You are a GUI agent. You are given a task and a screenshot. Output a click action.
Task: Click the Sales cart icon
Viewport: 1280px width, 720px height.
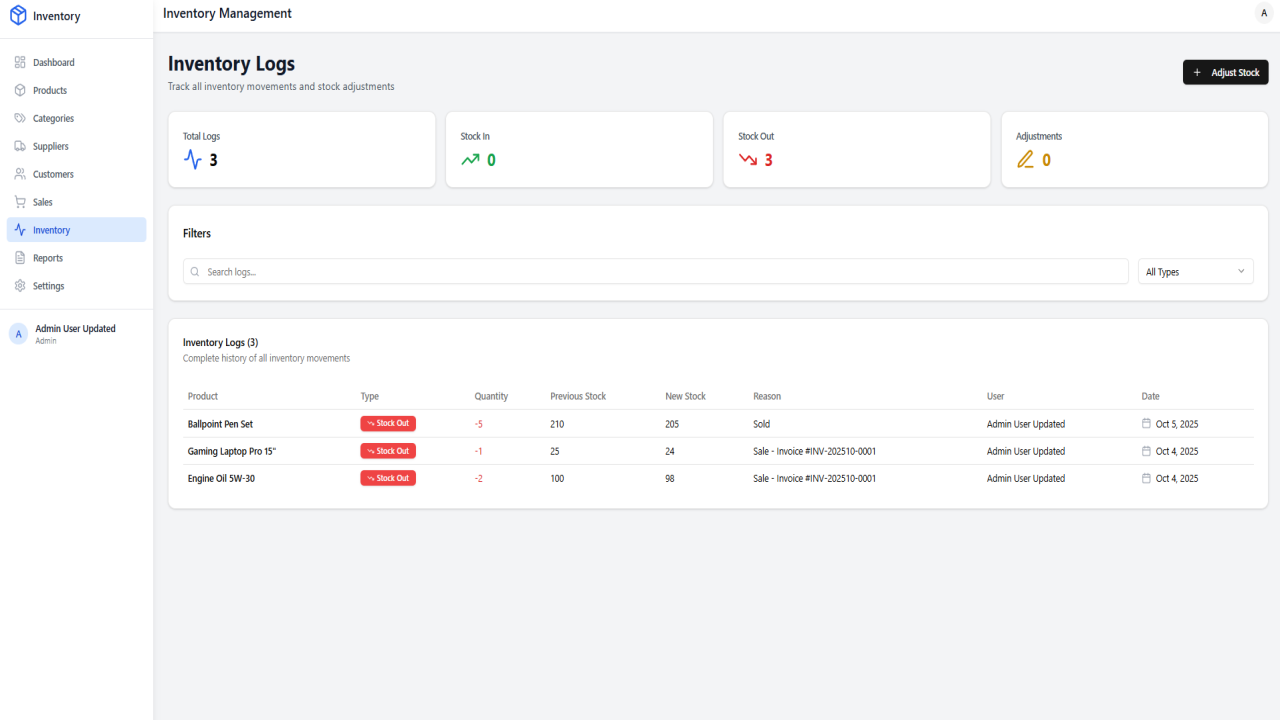click(x=20, y=202)
